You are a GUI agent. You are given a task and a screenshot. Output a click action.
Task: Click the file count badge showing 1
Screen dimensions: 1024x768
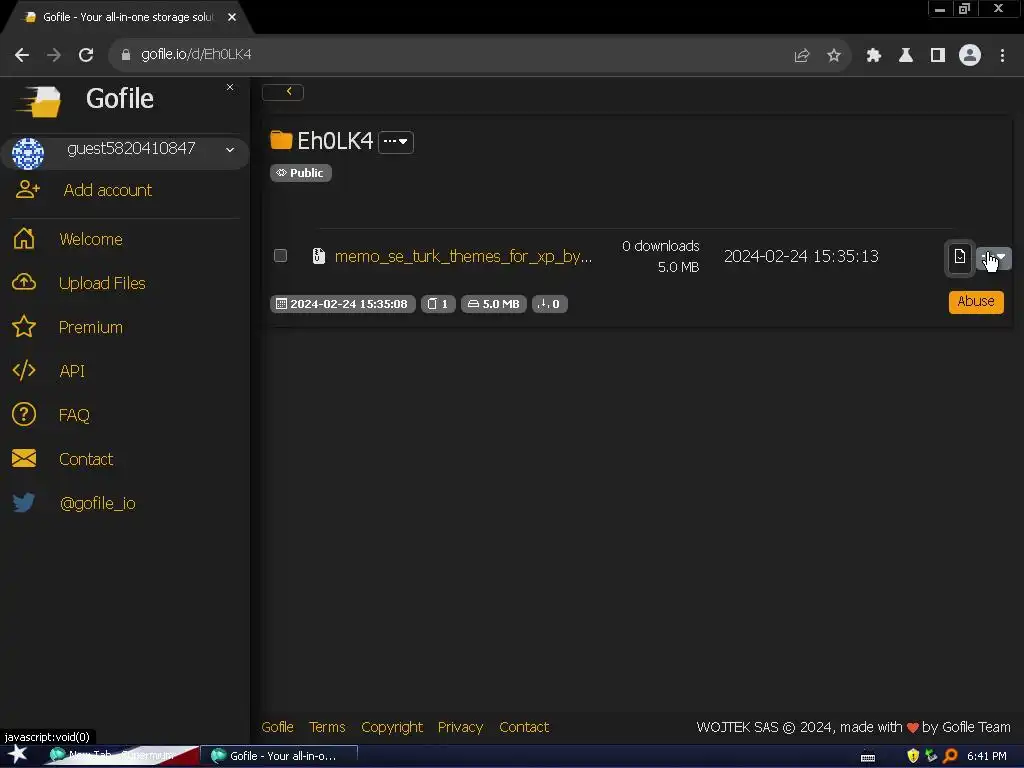tap(438, 304)
